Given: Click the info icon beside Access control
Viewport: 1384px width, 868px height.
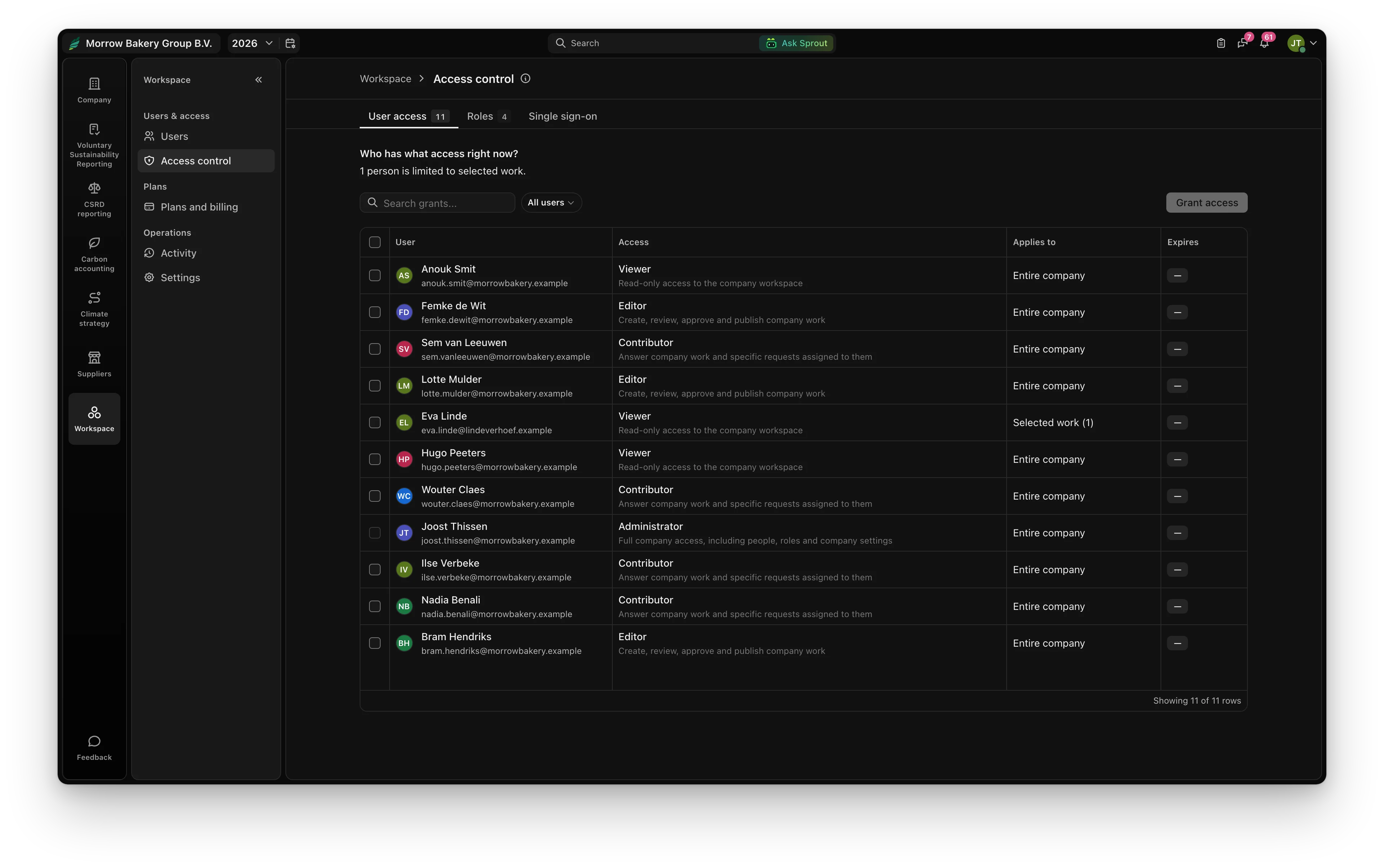Looking at the screenshot, I should [x=525, y=79].
